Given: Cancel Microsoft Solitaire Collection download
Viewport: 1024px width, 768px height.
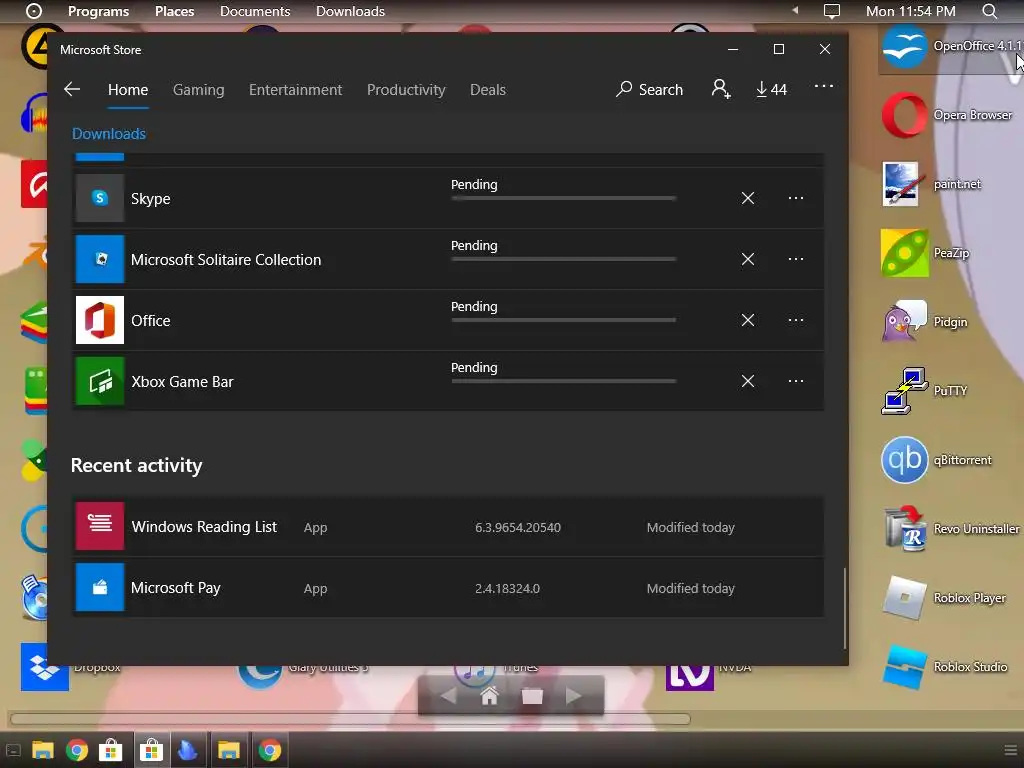Looking at the screenshot, I should tap(748, 259).
